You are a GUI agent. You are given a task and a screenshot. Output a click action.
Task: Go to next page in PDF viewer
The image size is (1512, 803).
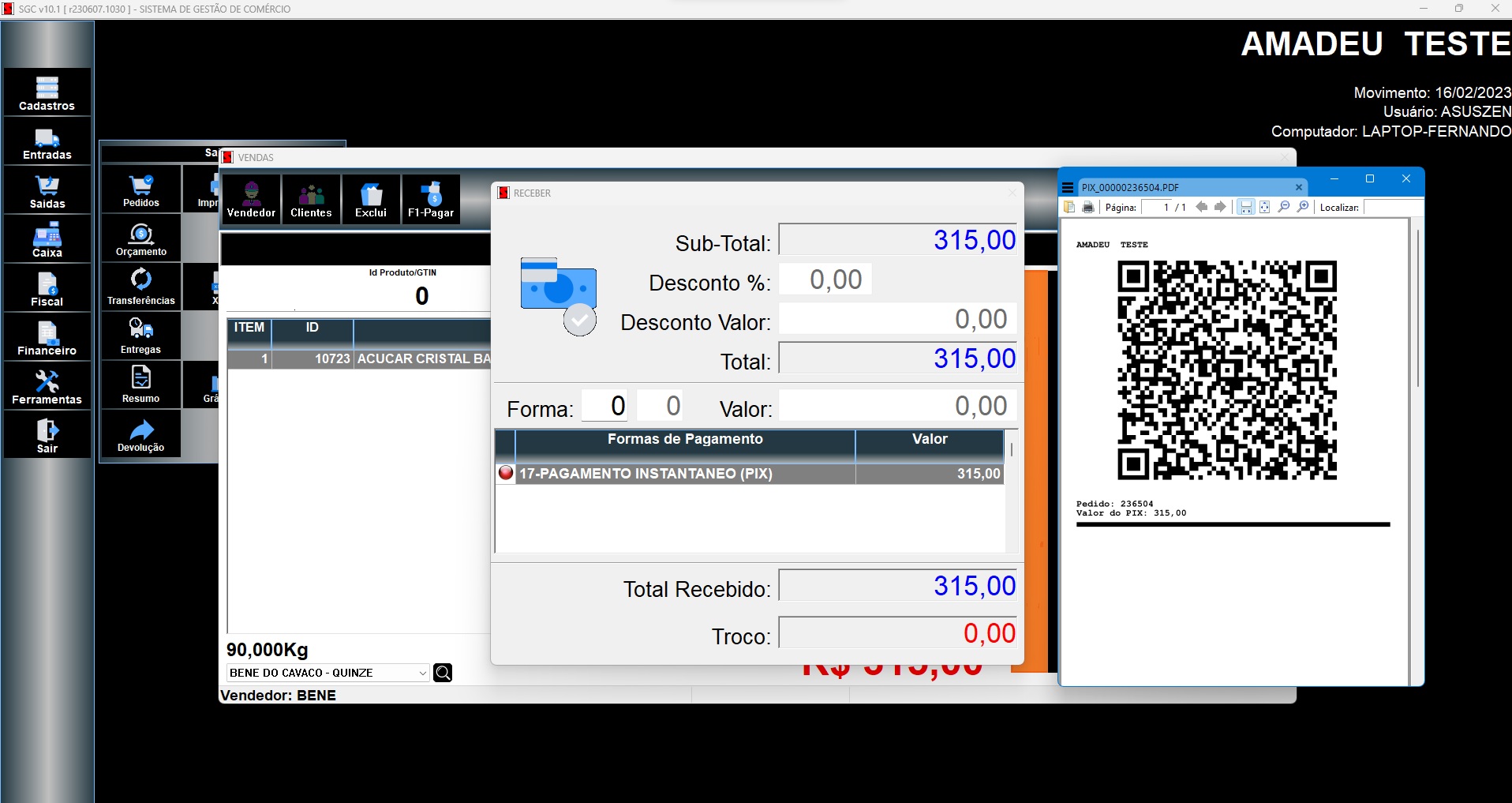[x=1220, y=207]
